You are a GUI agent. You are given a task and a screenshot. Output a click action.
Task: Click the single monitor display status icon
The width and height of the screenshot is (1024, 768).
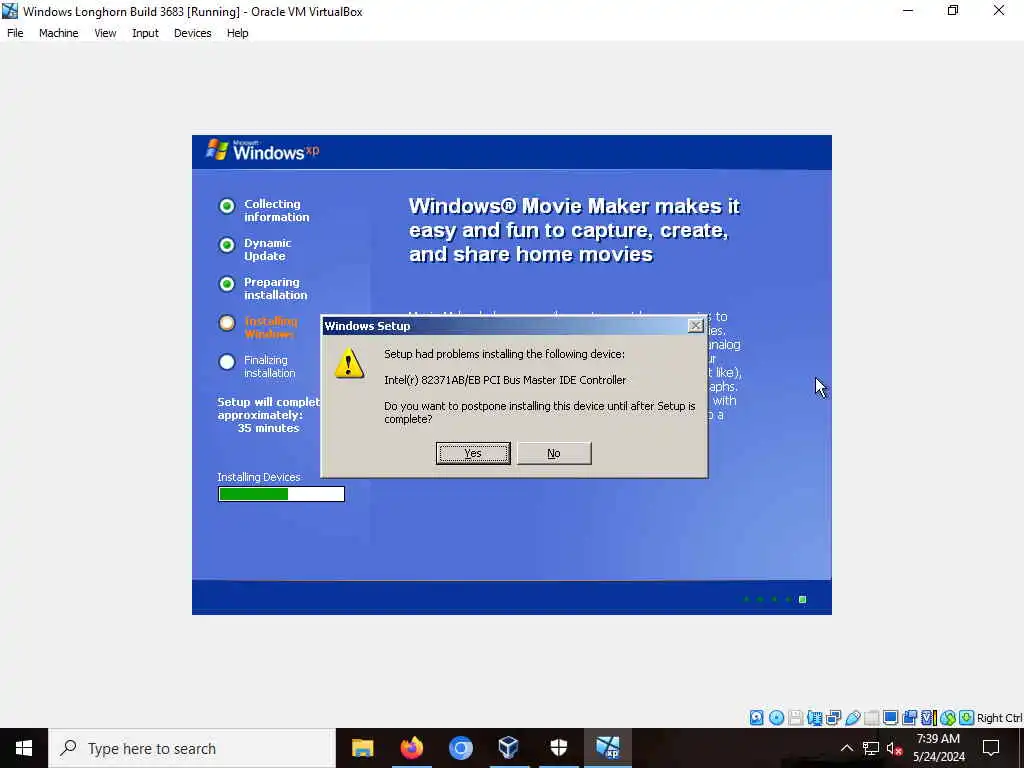(x=890, y=718)
